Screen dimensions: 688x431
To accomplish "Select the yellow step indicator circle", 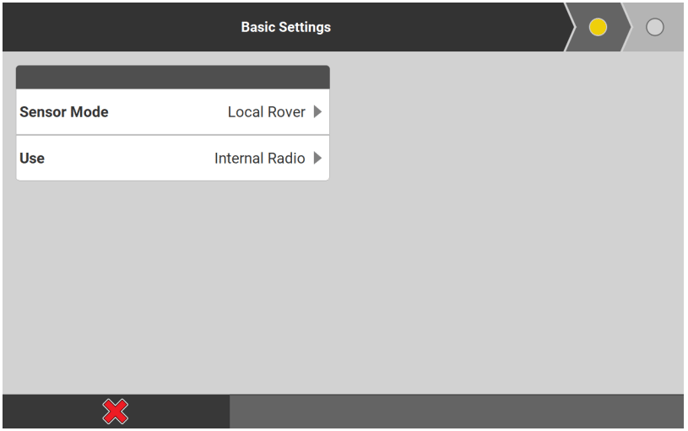I will pyautogui.click(x=598, y=27).
